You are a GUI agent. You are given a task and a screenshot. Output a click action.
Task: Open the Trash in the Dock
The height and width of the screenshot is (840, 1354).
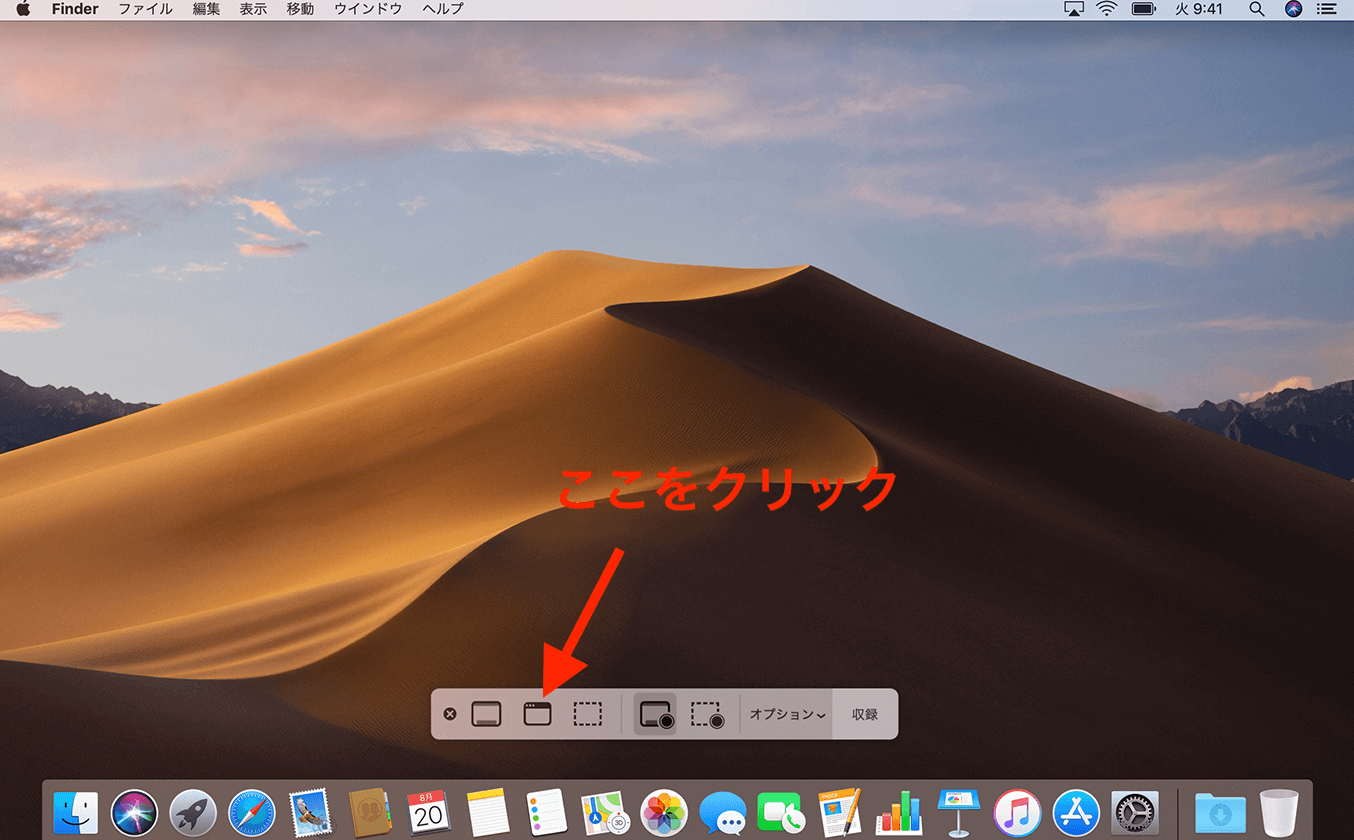(x=1279, y=812)
